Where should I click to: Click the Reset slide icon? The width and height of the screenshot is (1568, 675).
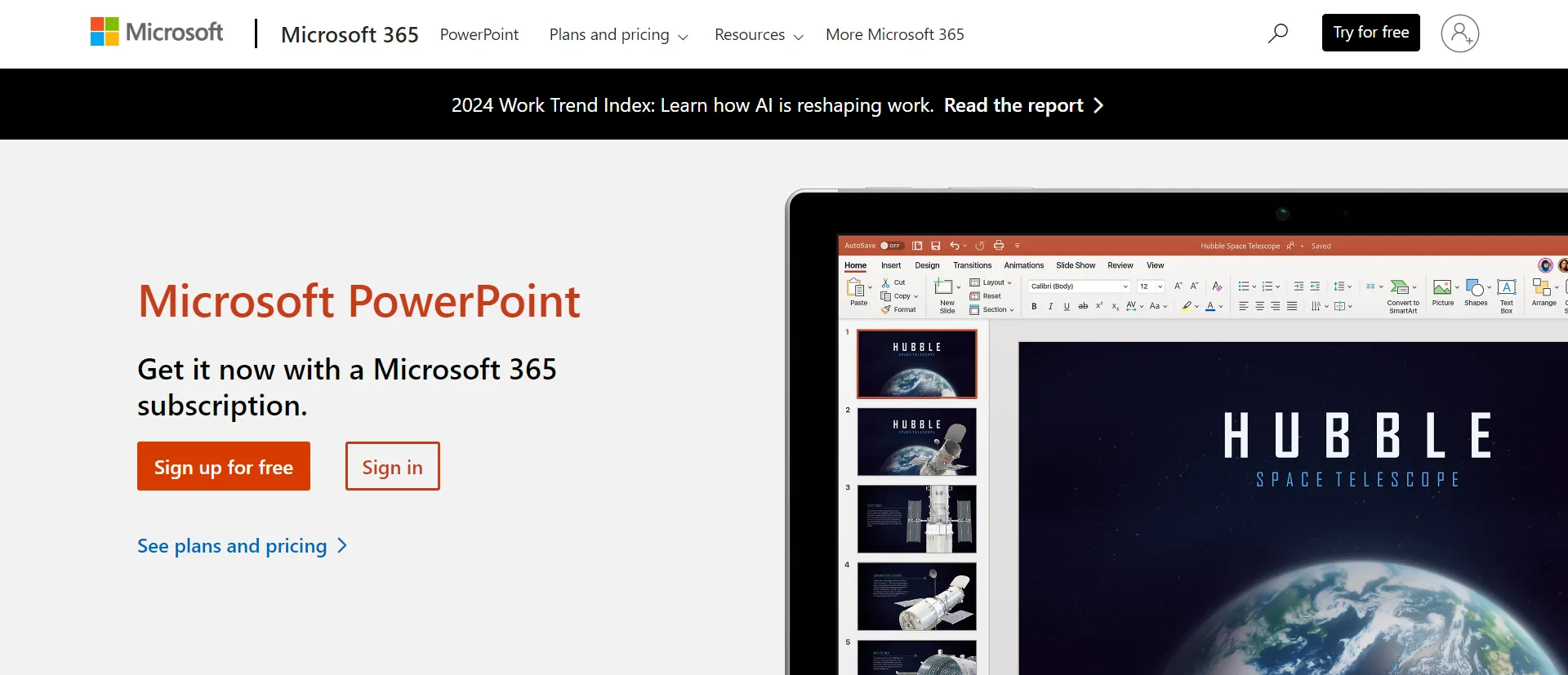pyautogui.click(x=974, y=296)
